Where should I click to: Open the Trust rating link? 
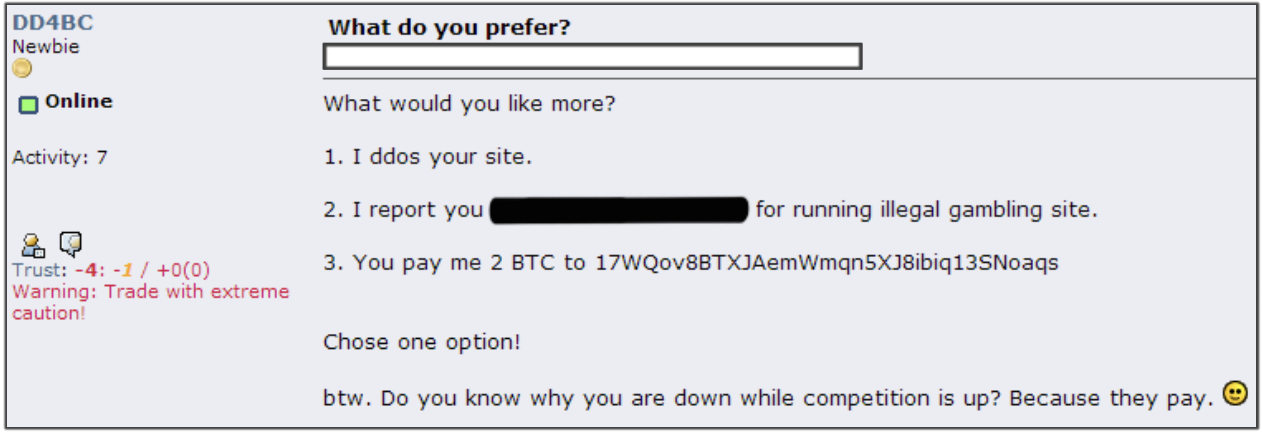click(36, 271)
